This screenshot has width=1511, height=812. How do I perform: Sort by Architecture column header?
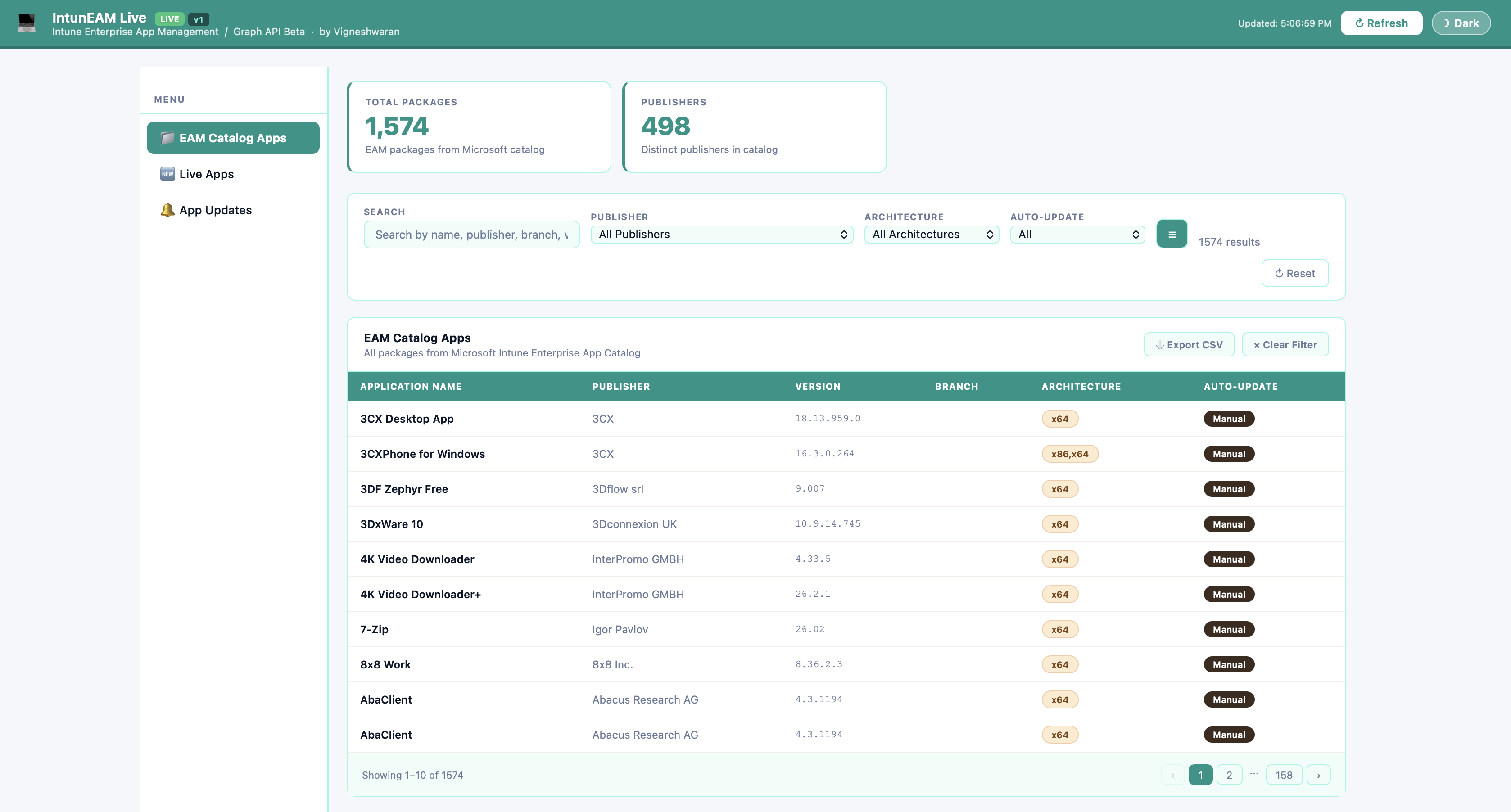(1081, 386)
